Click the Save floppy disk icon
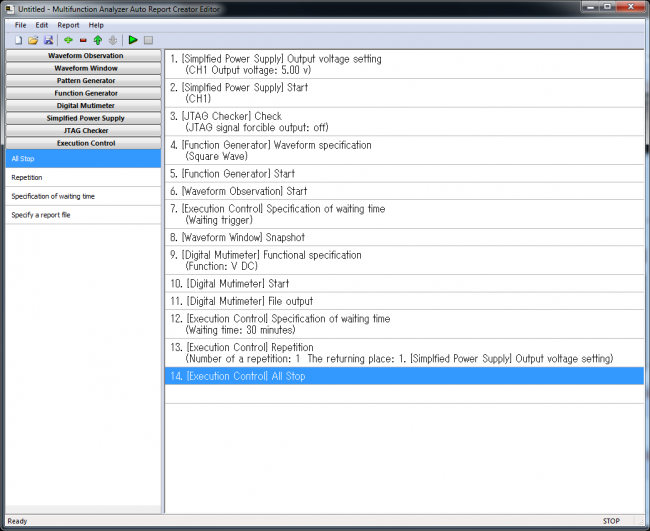This screenshot has height=531, width=650. [x=48, y=40]
